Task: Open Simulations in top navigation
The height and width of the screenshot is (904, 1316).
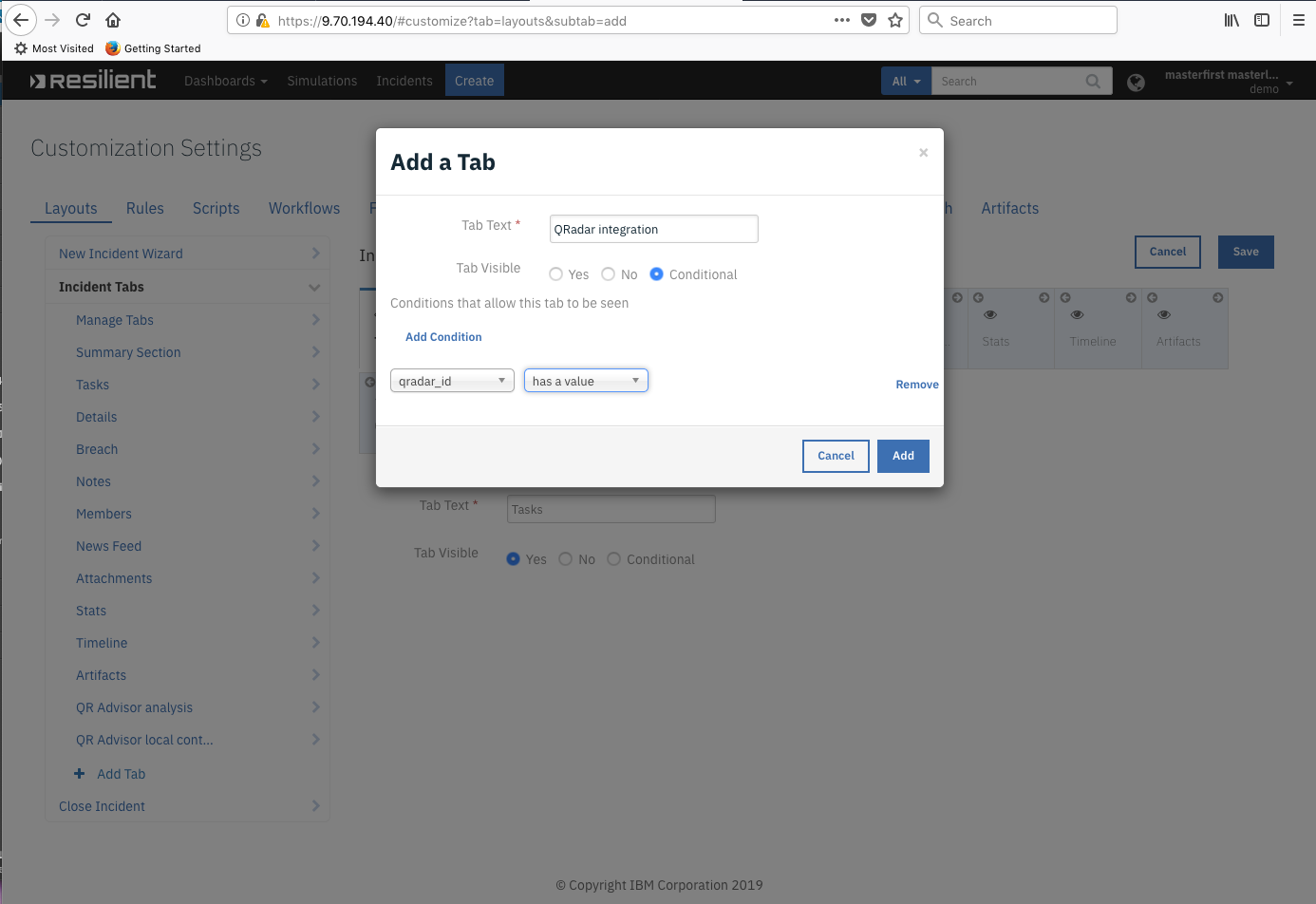Action: point(322,81)
